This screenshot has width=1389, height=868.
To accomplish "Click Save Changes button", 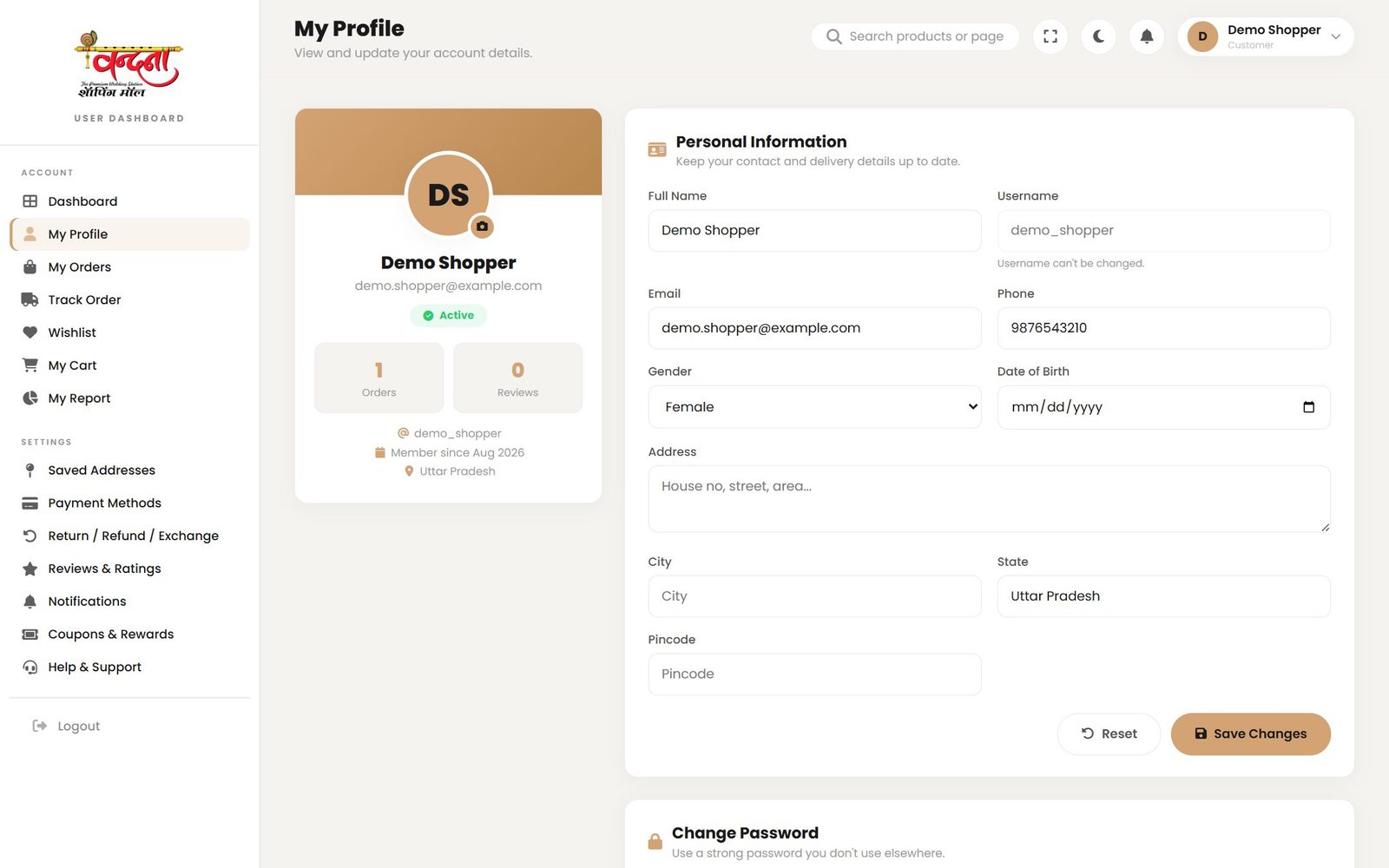I will pos(1250,734).
